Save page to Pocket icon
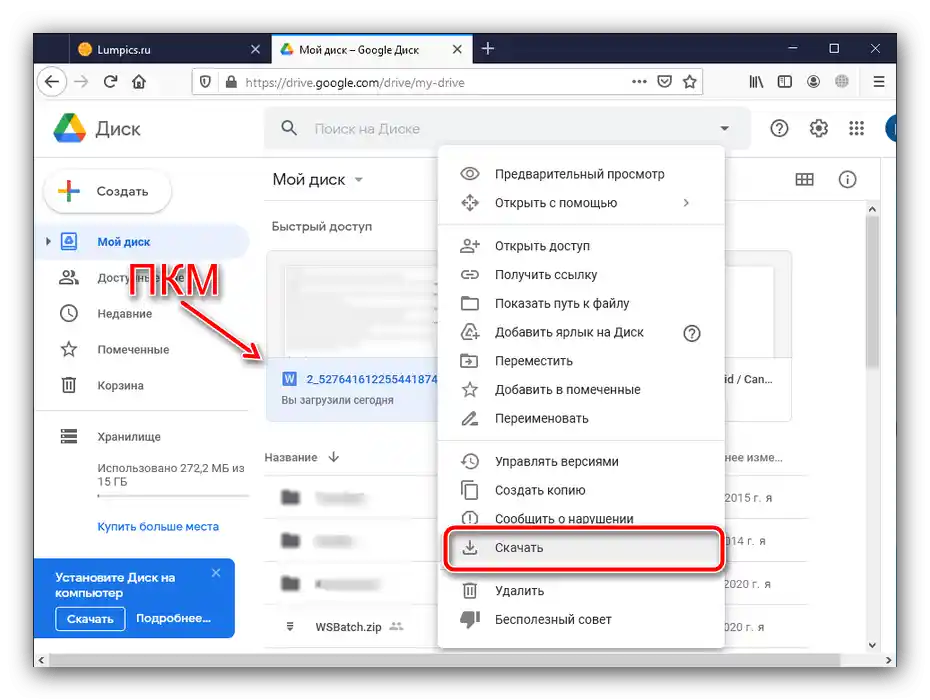Viewport: 930px width, 700px height. [x=664, y=82]
